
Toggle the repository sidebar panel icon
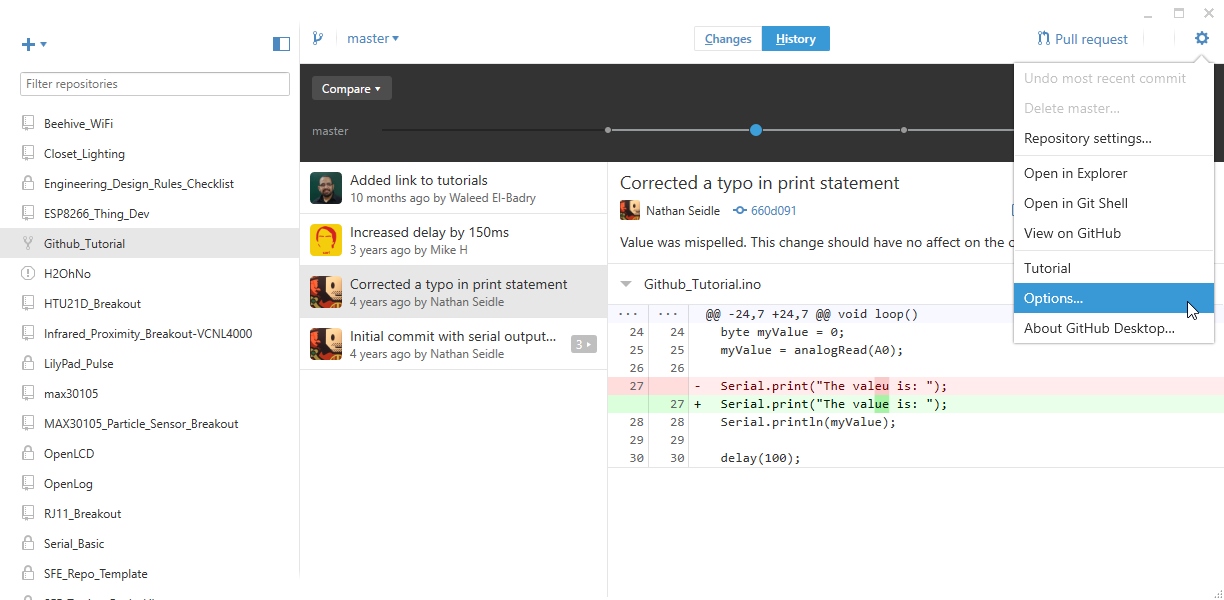[x=281, y=44]
